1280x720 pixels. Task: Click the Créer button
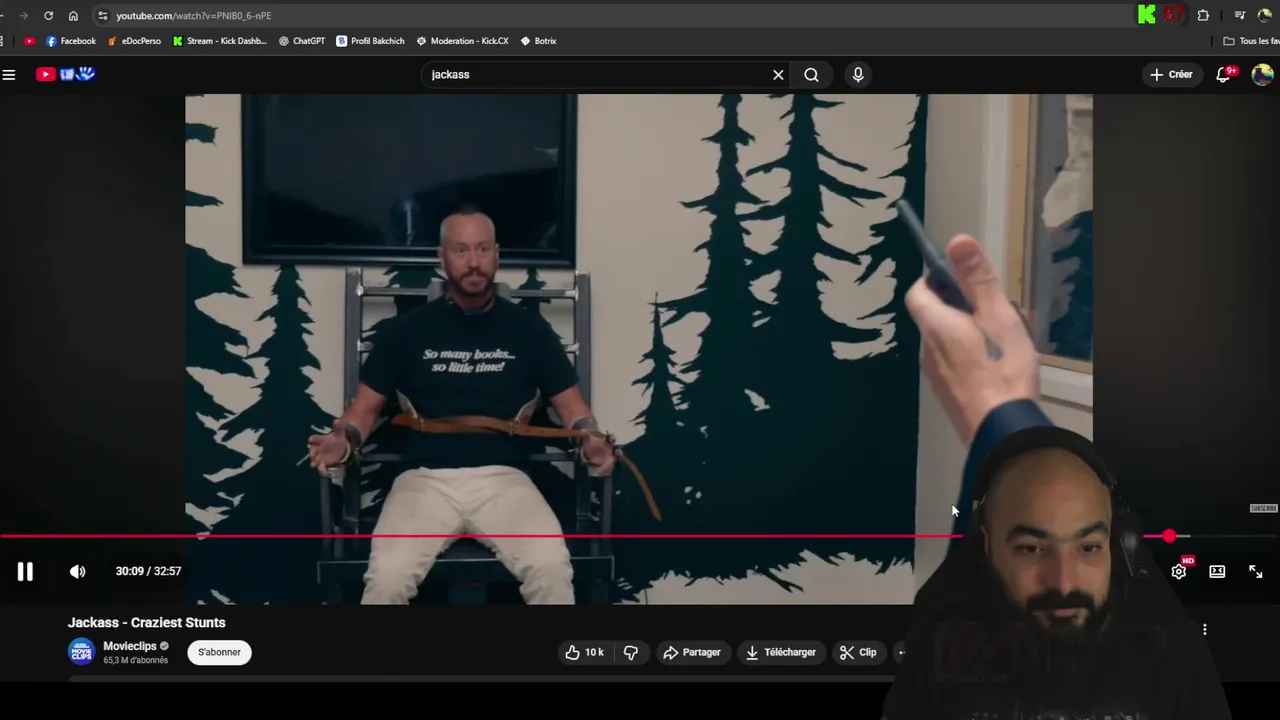[1171, 74]
